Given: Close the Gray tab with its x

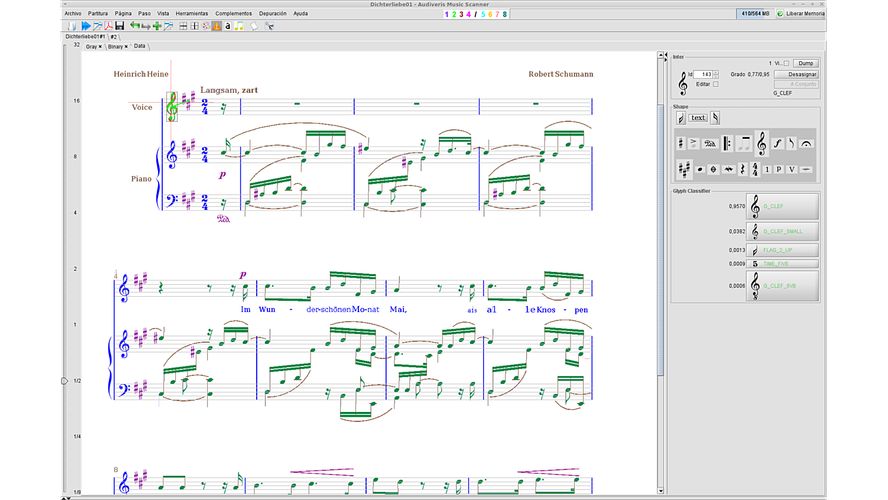Looking at the screenshot, I should click(100, 46).
